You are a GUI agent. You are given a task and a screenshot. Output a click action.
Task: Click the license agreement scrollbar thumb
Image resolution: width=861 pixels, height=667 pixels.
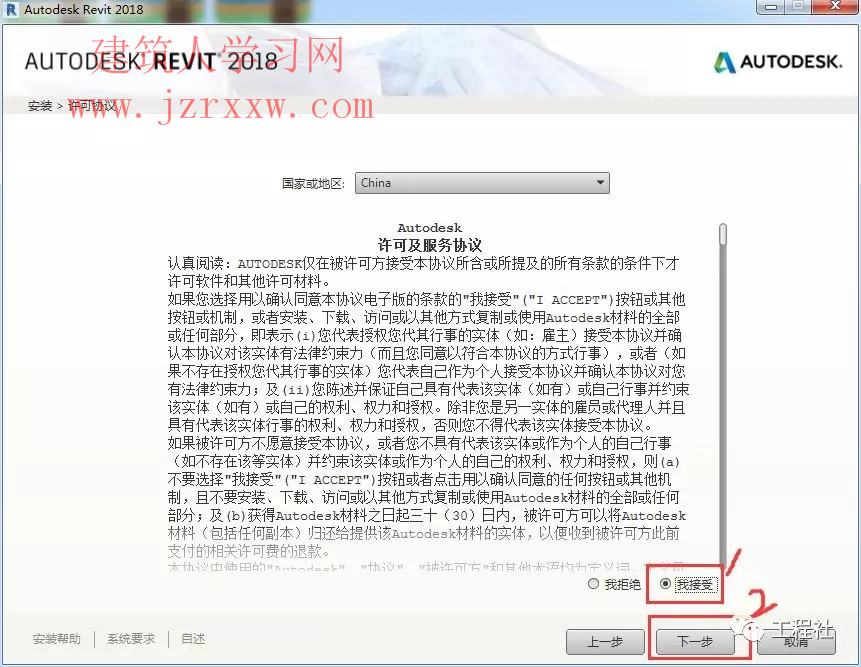point(723,234)
